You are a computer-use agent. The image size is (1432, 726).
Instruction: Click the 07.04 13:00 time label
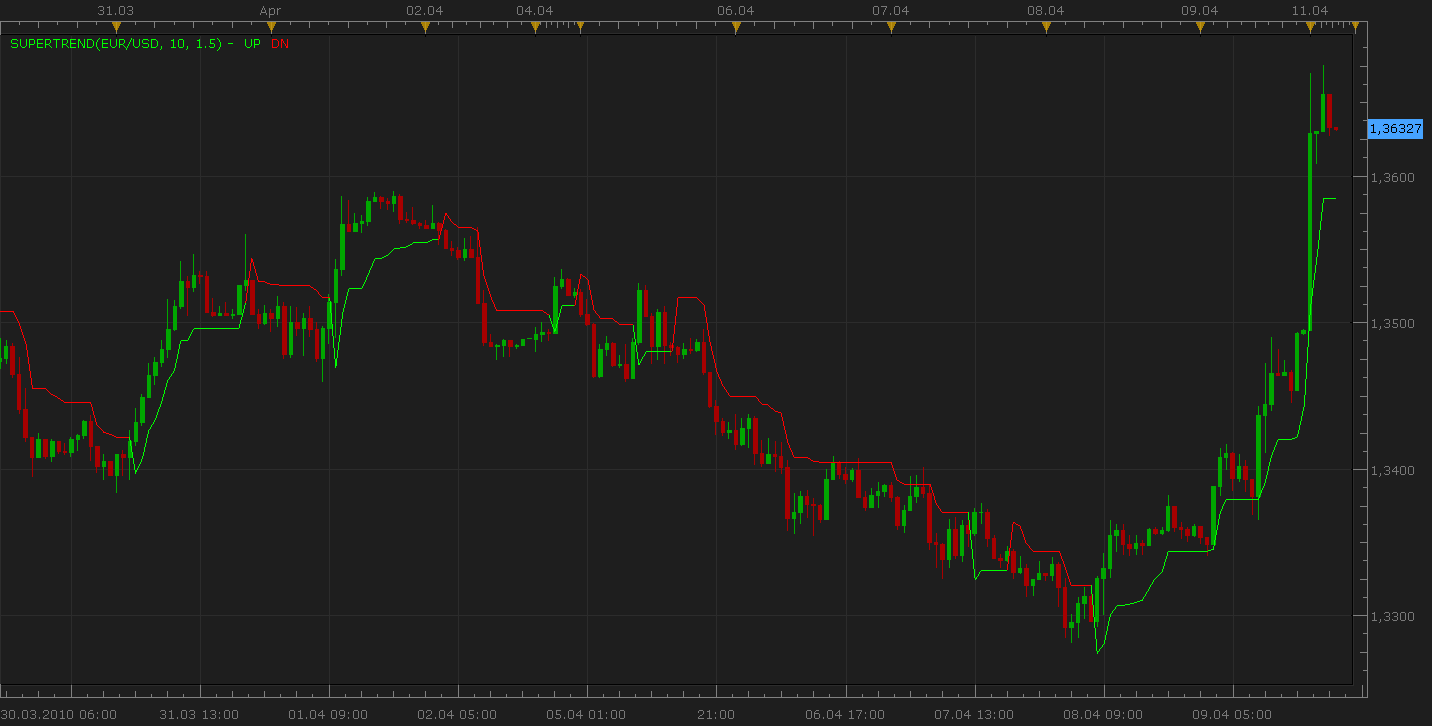coord(974,715)
